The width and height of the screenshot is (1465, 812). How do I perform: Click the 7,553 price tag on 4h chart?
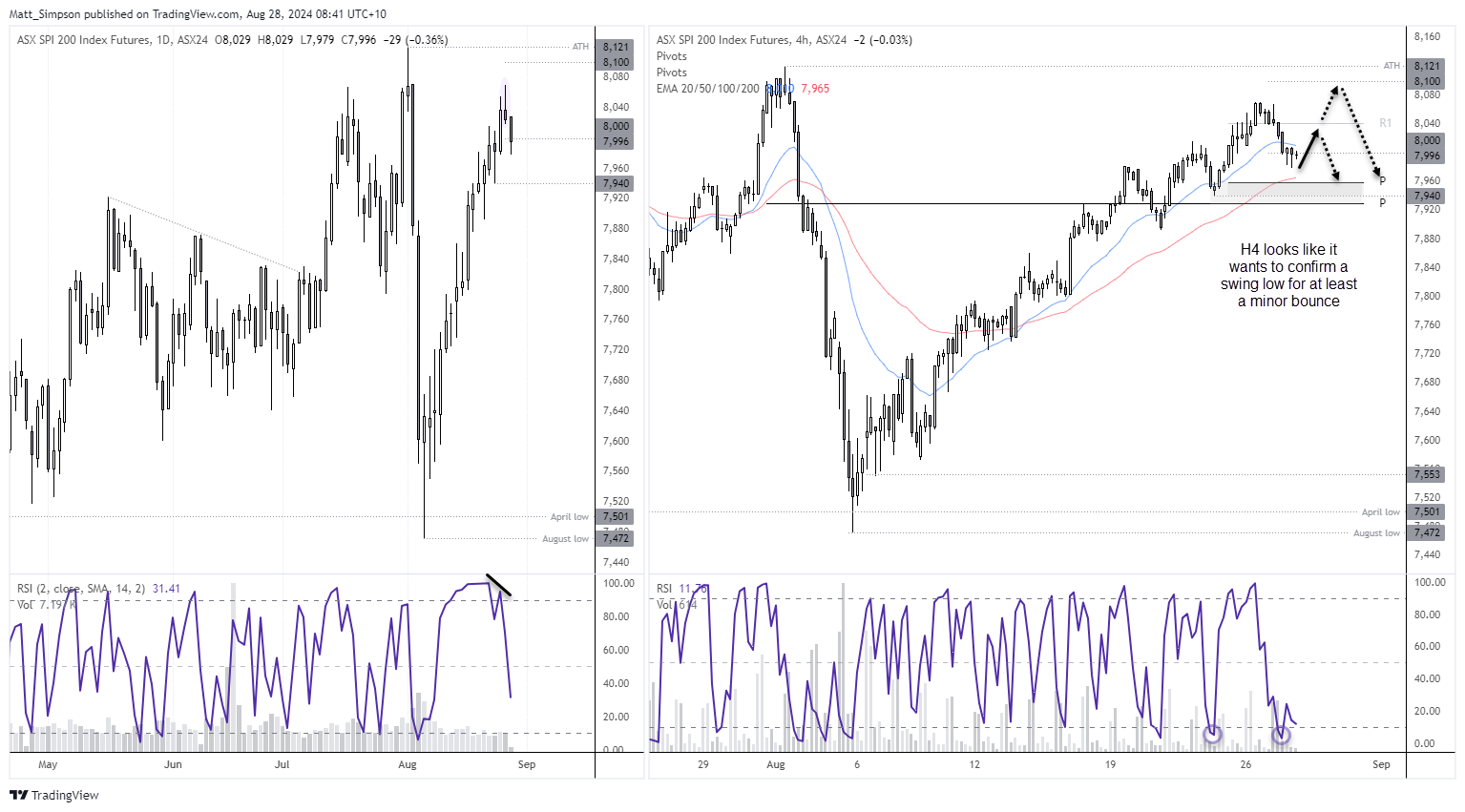1427,474
